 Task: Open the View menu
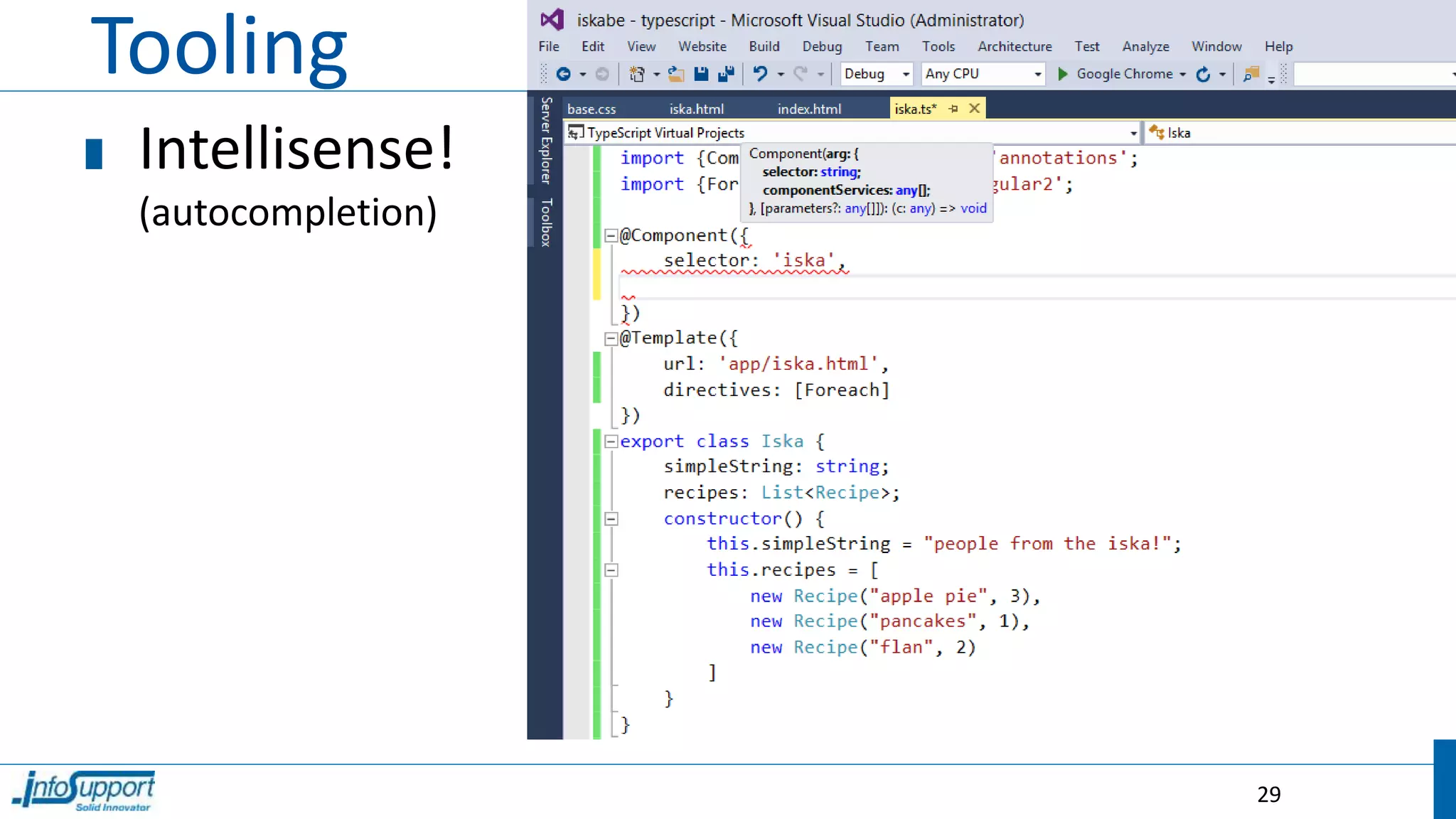641,46
